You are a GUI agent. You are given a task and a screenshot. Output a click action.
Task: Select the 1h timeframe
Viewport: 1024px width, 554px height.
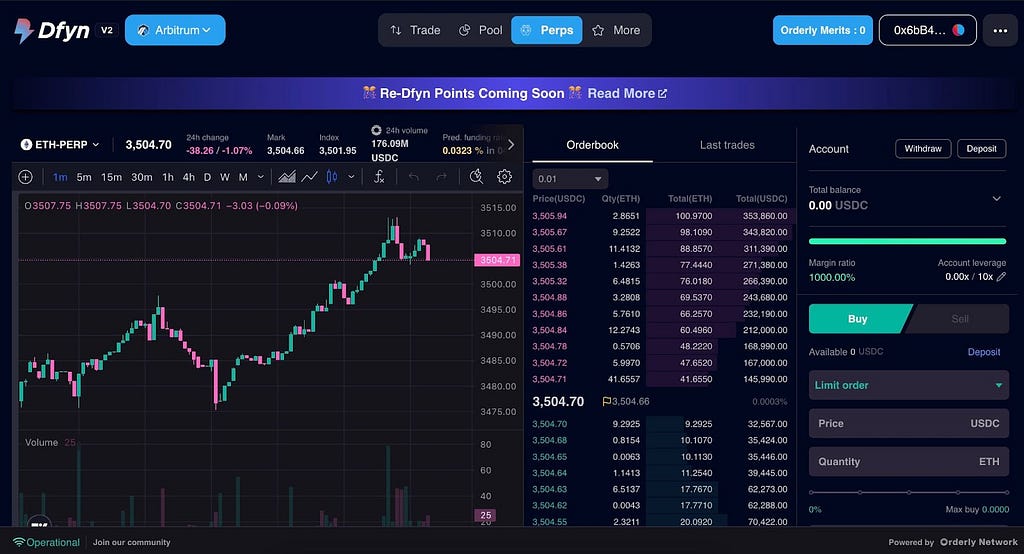[168, 177]
